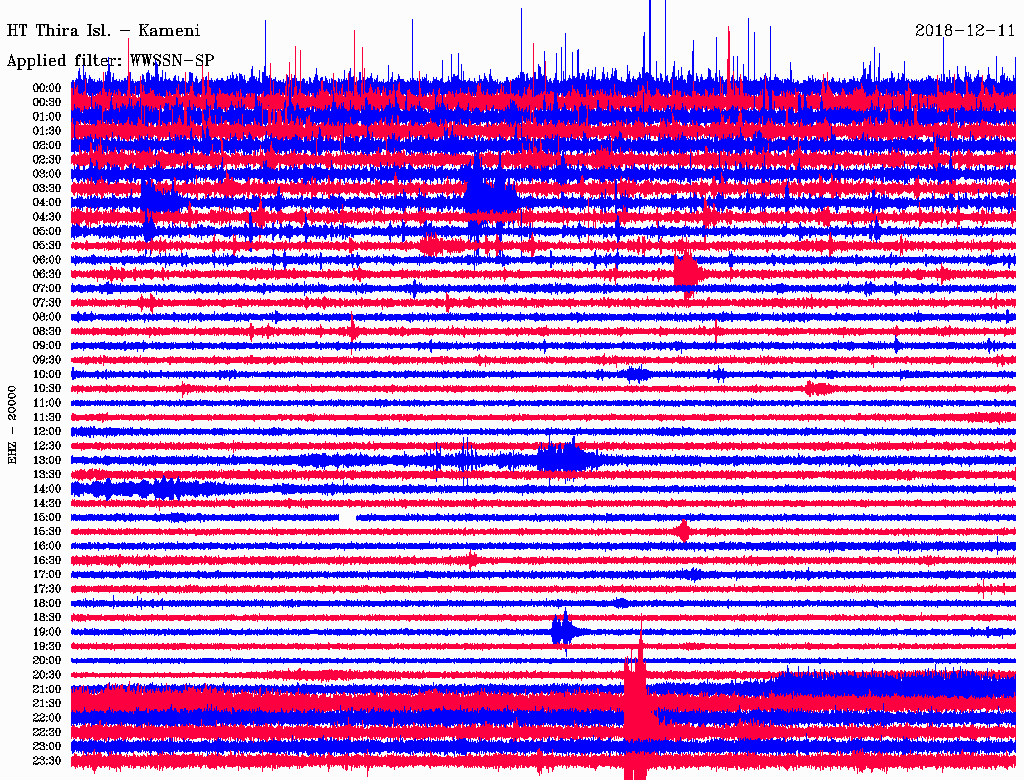Viewport: 1024px width, 780px height.
Task: Click the 16:00 time label
Action: (x=47, y=546)
